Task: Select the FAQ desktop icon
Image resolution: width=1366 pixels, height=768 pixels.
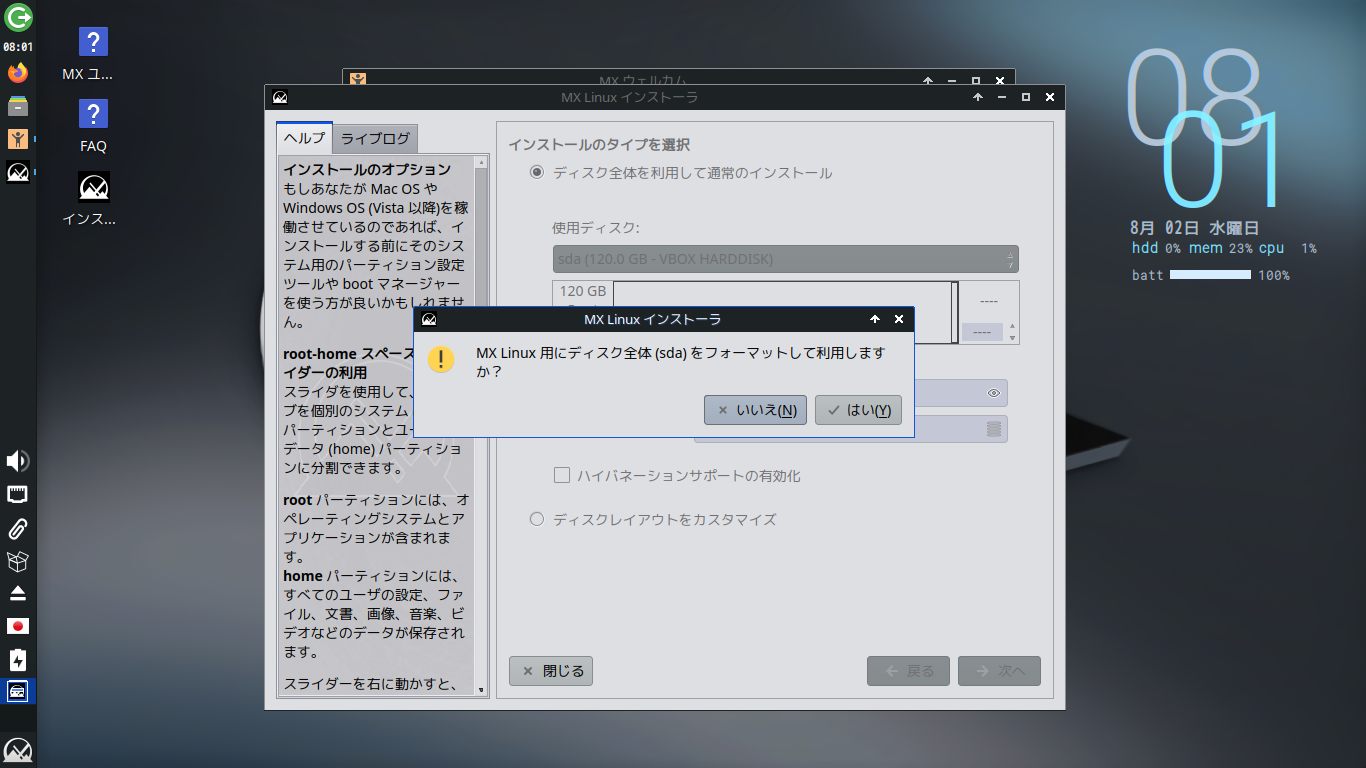Action: (93, 127)
